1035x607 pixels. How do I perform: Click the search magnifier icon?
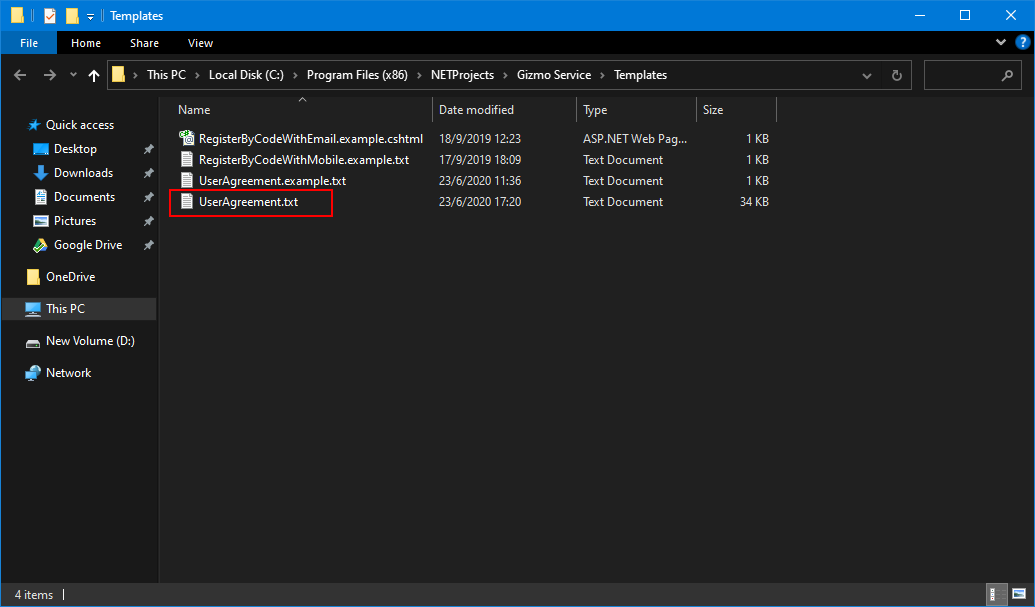pyautogui.click(x=1007, y=75)
